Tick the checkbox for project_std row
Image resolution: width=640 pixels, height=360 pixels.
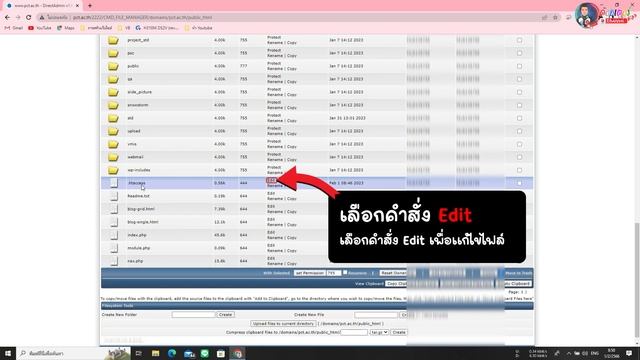pos(519,40)
